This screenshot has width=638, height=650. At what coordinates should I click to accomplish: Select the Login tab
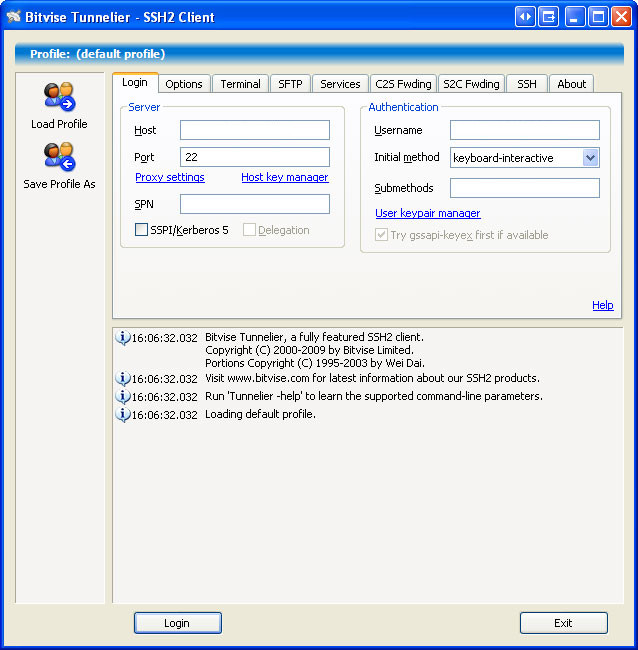[135, 82]
